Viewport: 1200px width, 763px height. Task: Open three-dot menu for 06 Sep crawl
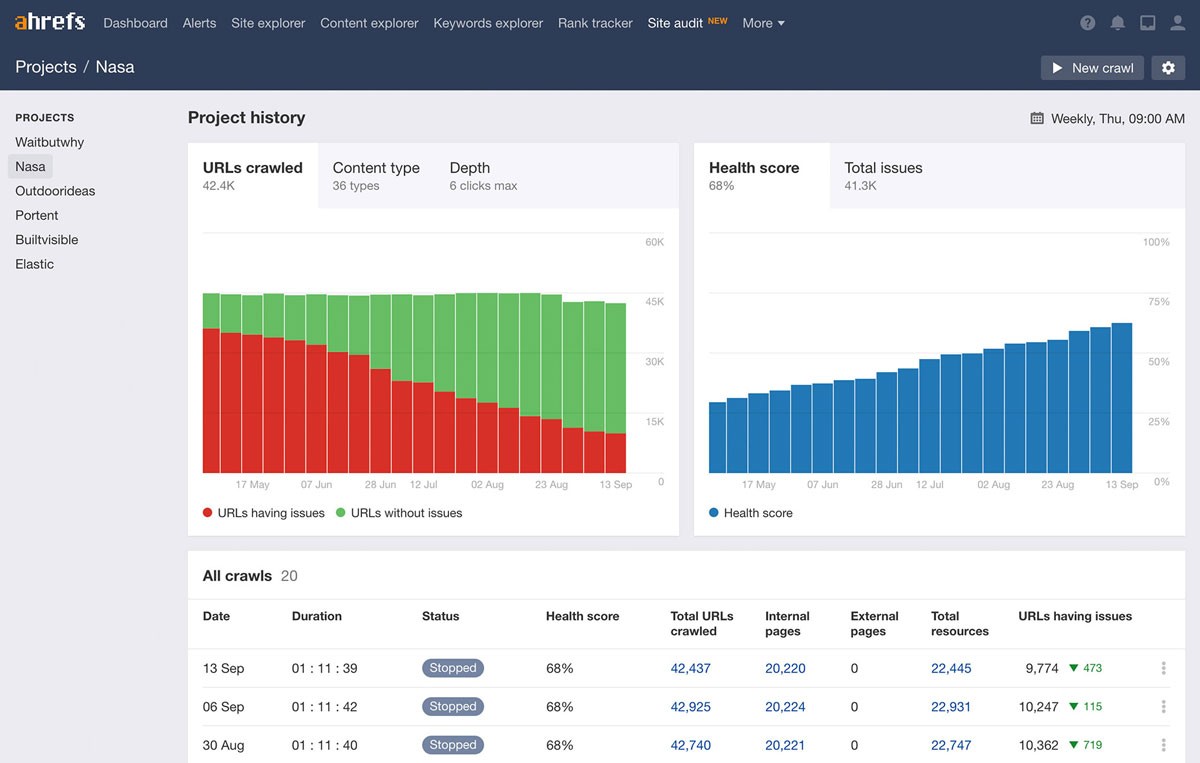click(x=1163, y=707)
